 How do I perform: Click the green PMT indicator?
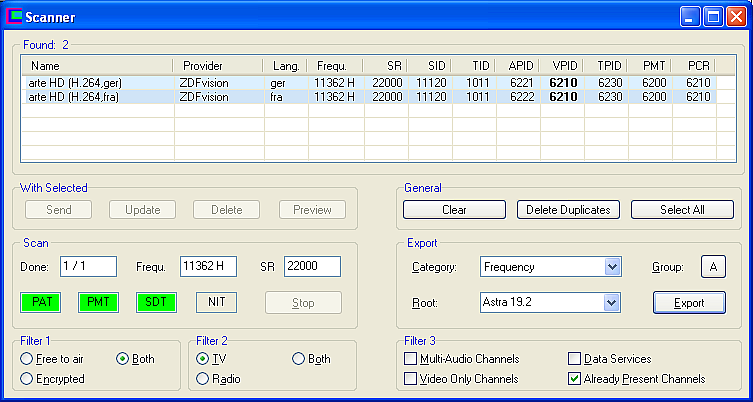(98, 302)
